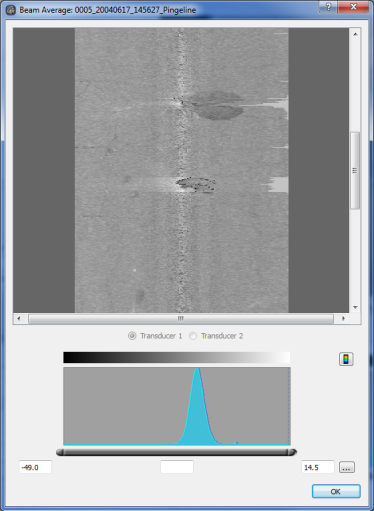The width and height of the screenshot is (374, 511).
Task: Click the horizontal scrollbar right arrow
Action: tap(343, 319)
